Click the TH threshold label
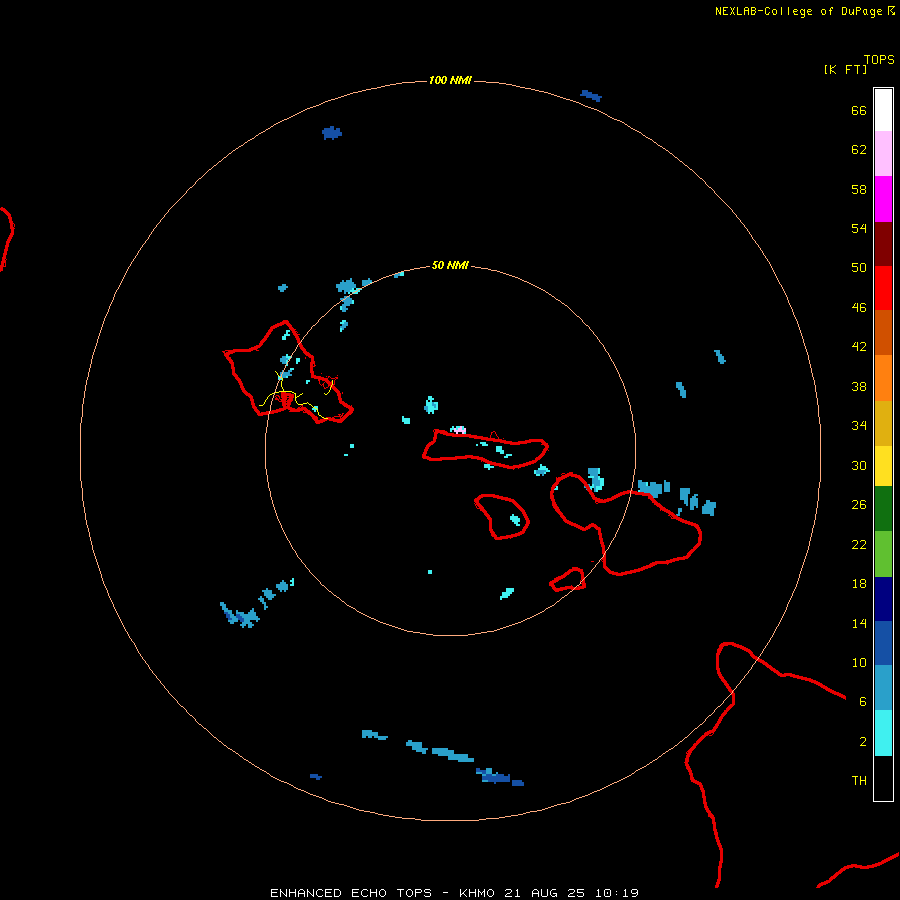 pyautogui.click(x=859, y=781)
